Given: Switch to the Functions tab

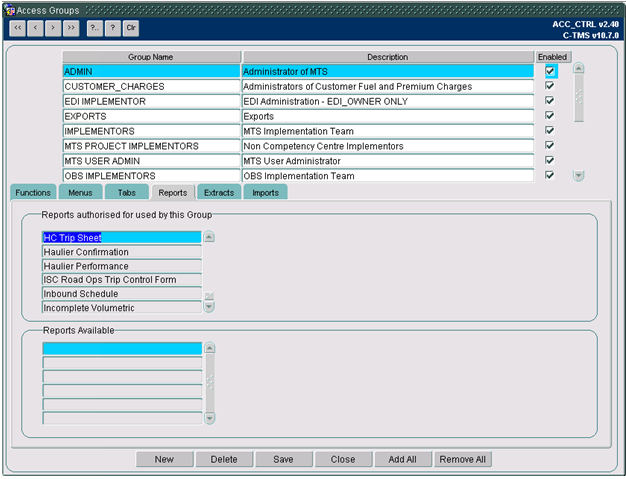Looking at the screenshot, I should coord(33,192).
